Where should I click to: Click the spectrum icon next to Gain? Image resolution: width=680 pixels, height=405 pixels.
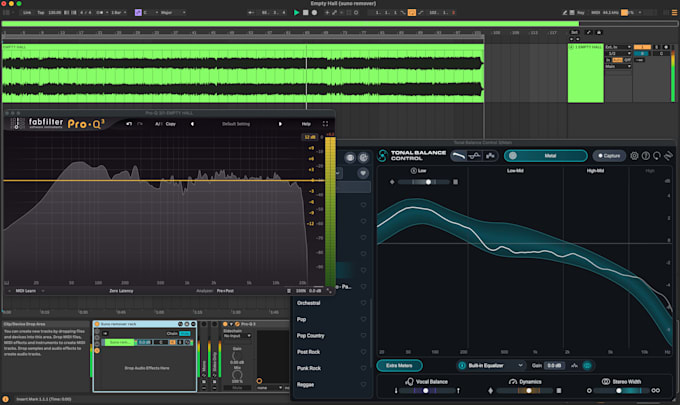tap(574, 366)
